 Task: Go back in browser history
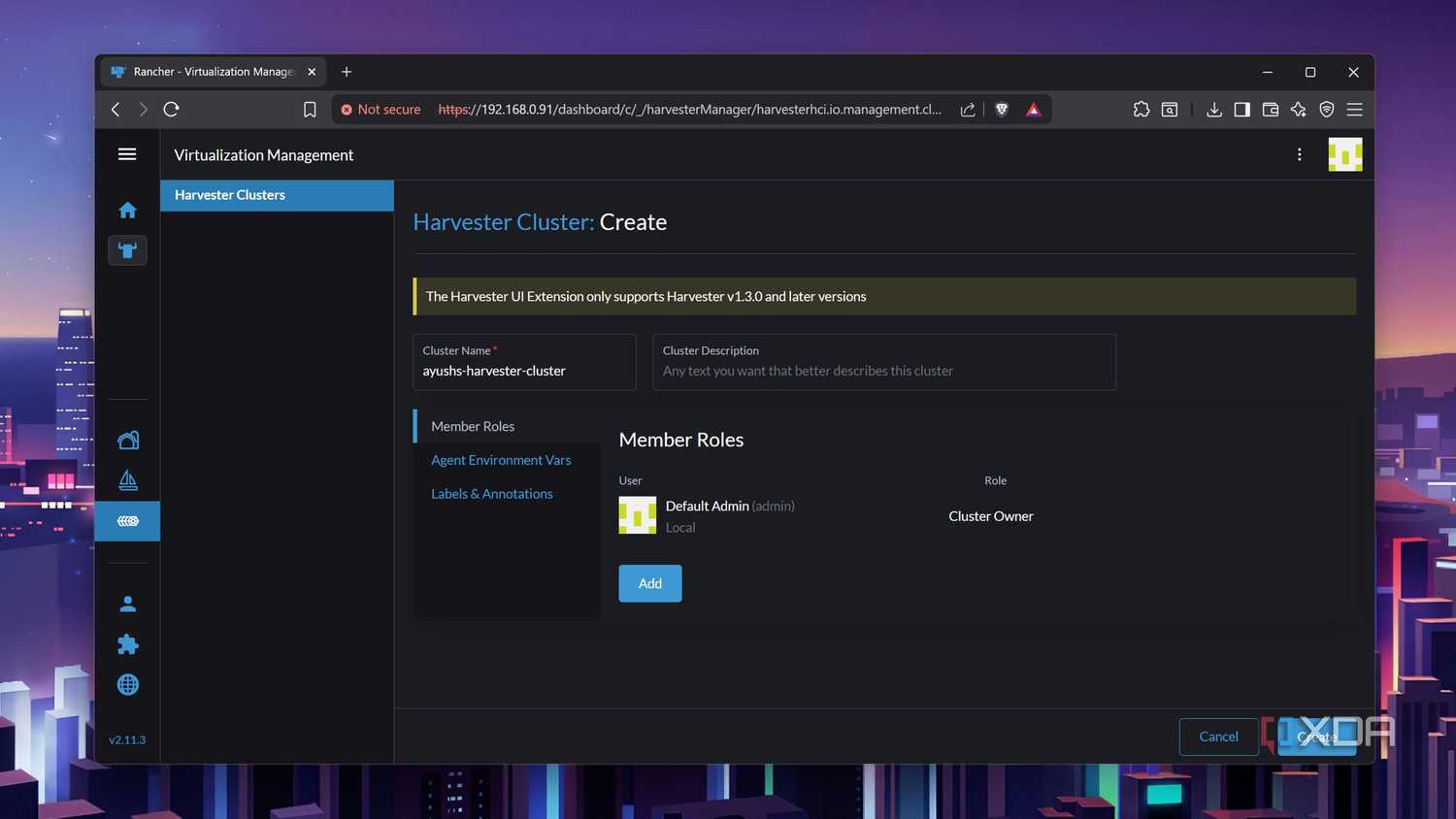(x=116, y=110)
